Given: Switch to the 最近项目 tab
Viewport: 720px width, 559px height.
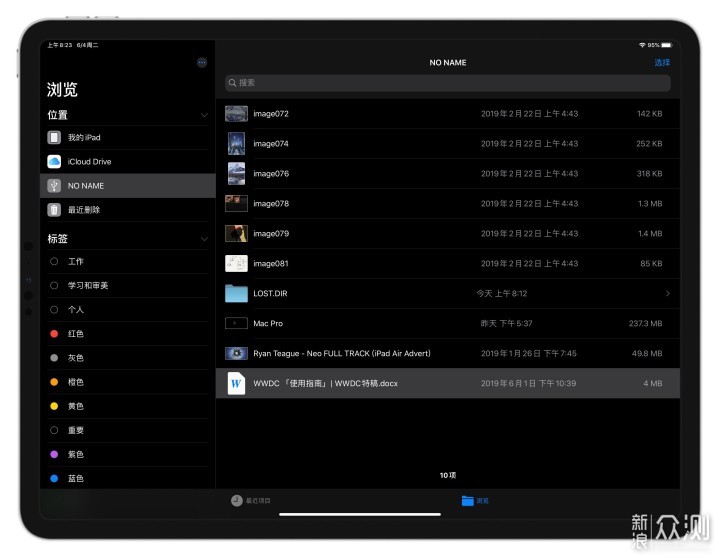Looking at the screenshot, I should [251, 500].
